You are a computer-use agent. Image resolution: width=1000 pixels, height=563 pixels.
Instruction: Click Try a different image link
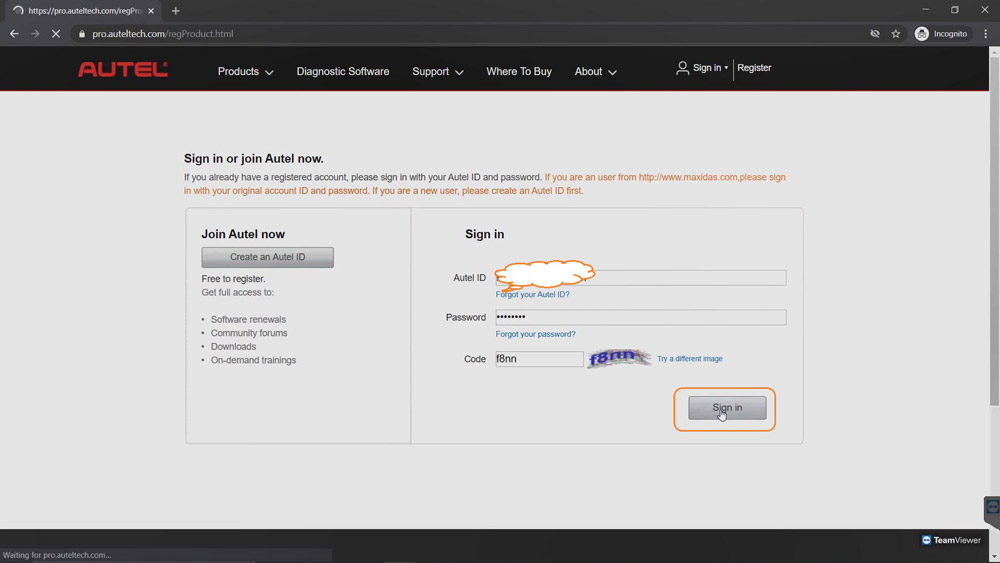pos(689,359)
